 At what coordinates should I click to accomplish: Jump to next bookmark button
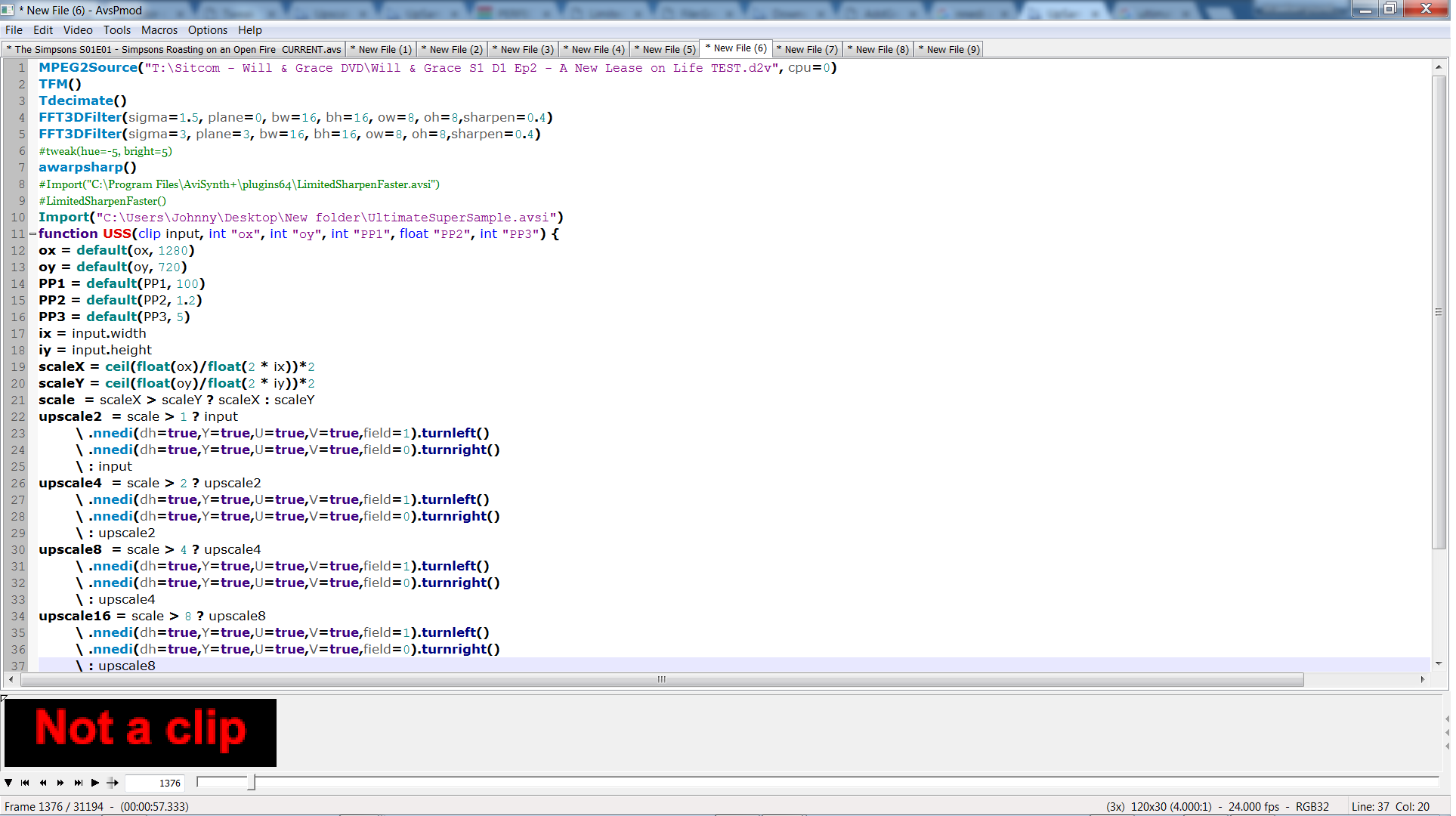pos(78,783)
